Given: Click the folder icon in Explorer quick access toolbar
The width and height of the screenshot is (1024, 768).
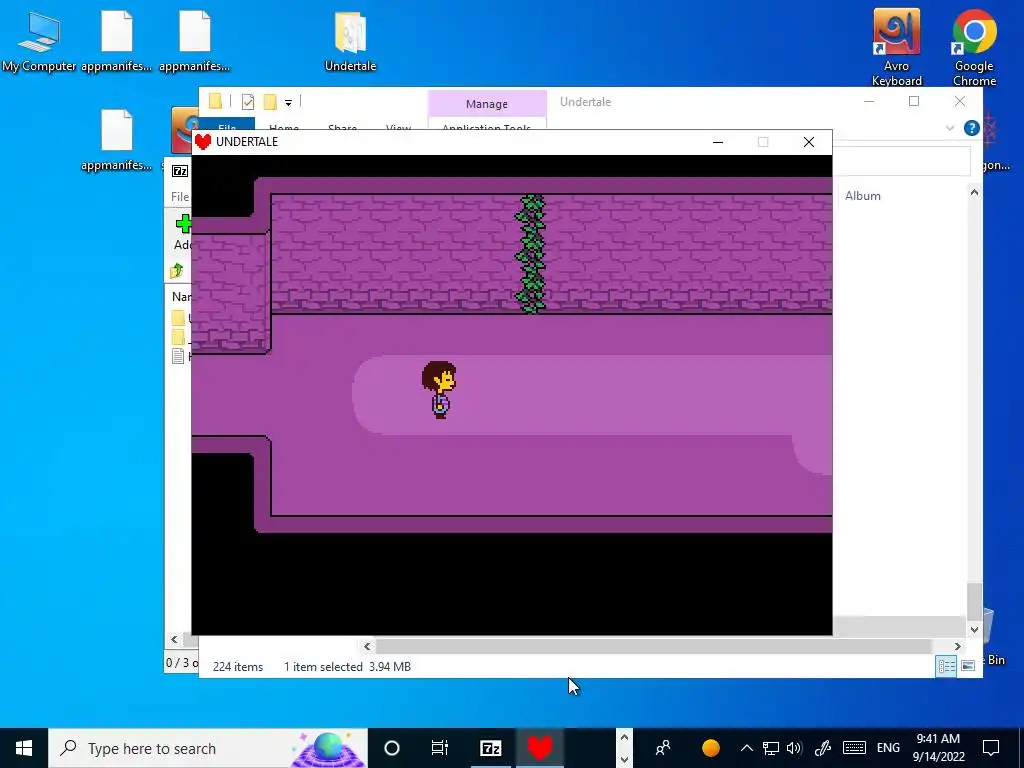Looking at the screenshot, I should [x=216, y=101].
